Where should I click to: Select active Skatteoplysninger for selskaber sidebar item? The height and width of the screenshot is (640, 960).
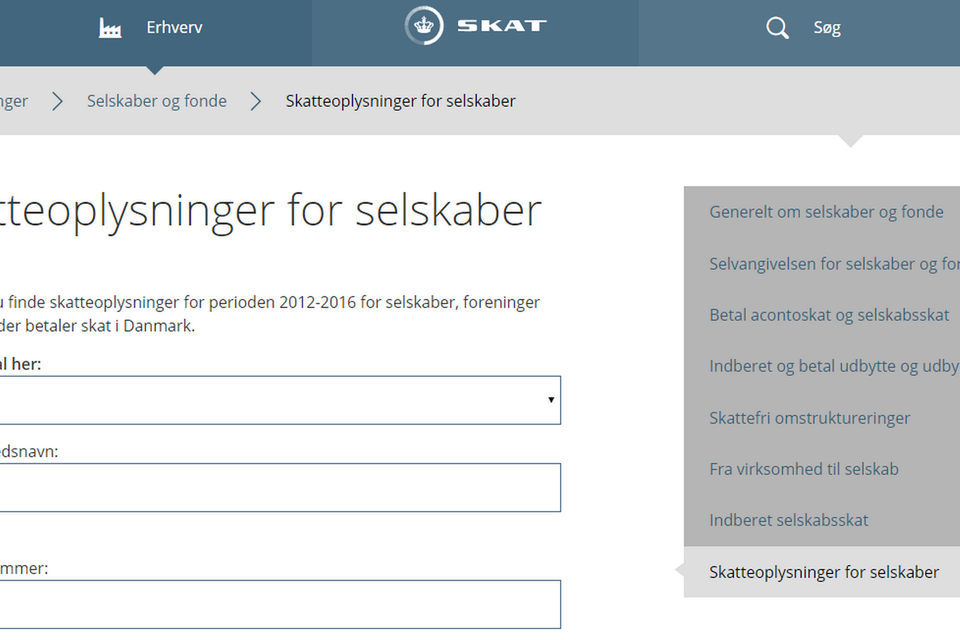point(824,572)
